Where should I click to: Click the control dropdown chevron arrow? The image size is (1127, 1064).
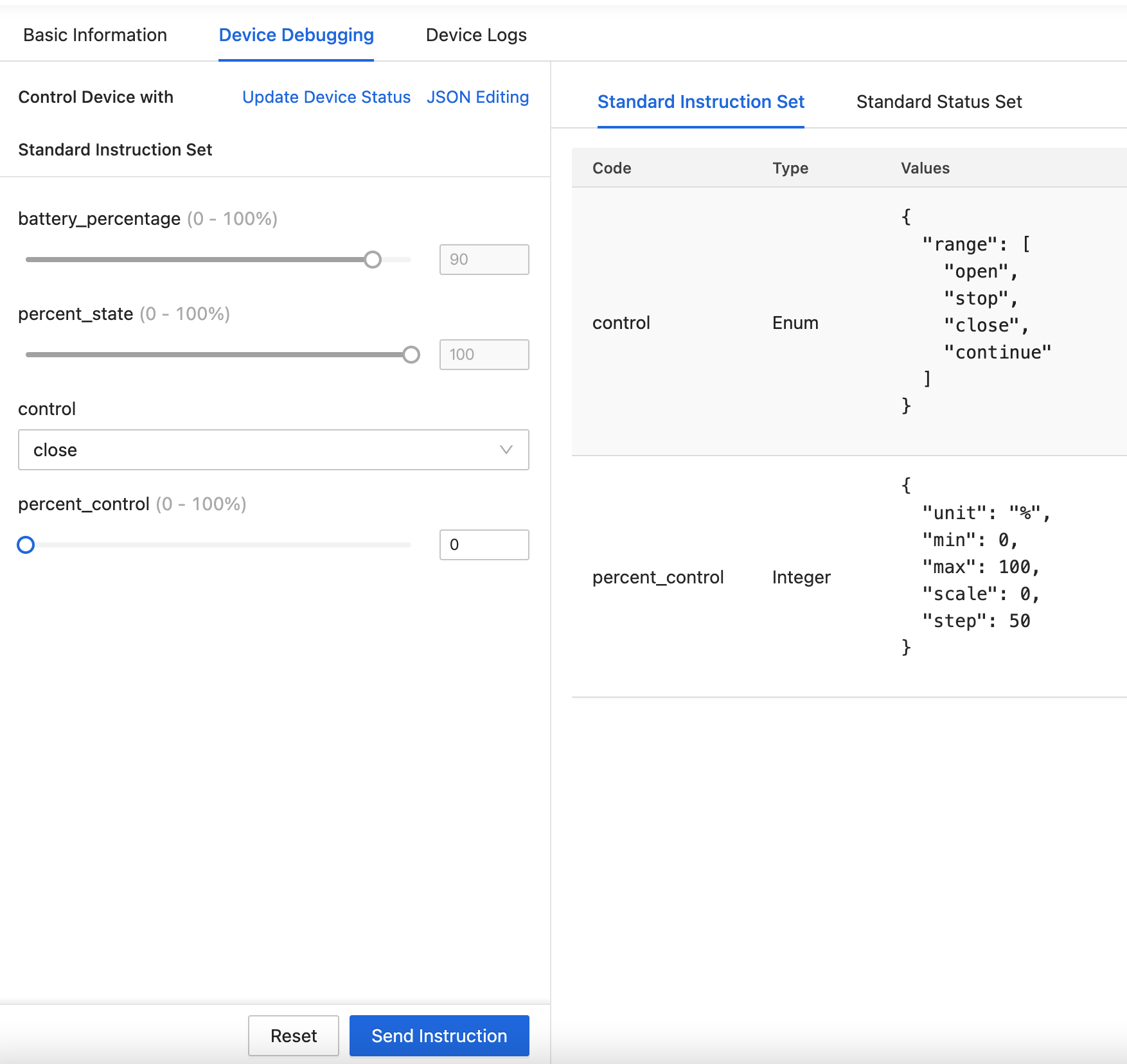point(506,450)
